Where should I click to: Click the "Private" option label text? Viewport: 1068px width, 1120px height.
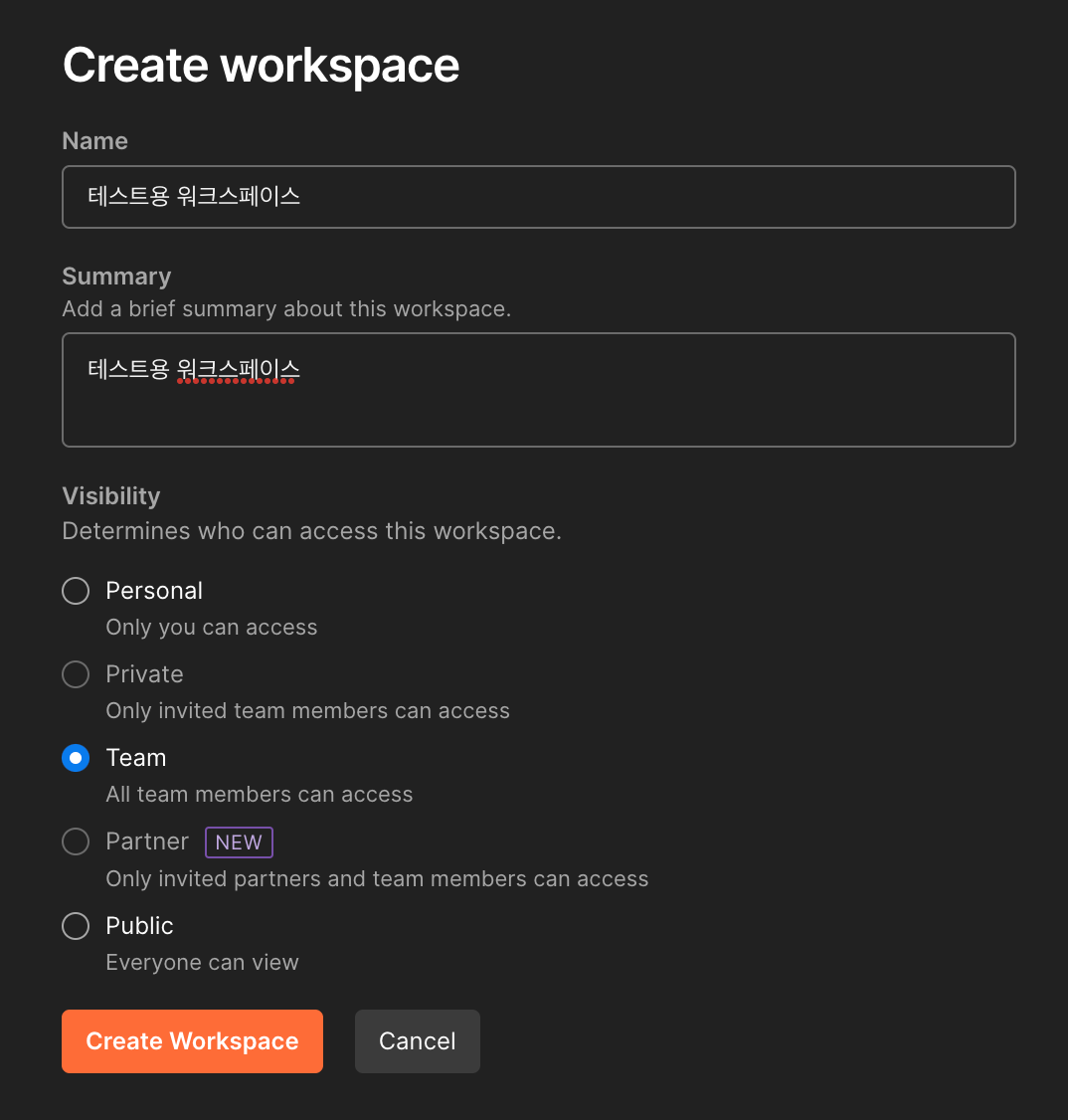pyautogui.click(x=145, y=674)
